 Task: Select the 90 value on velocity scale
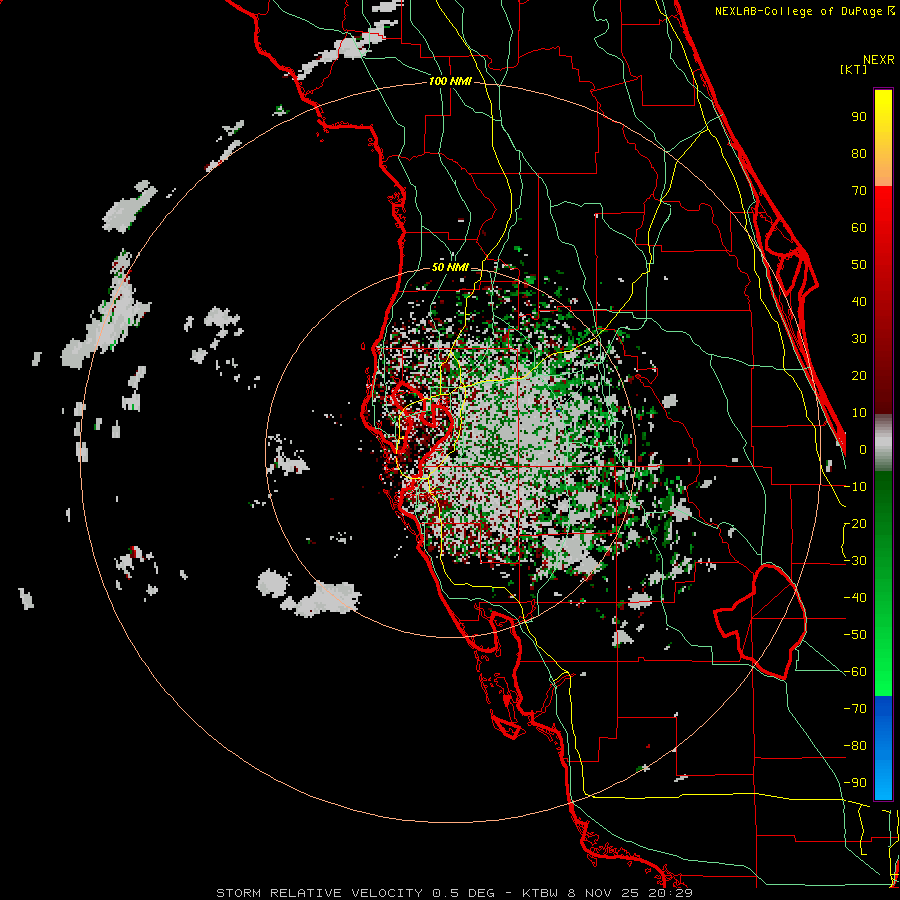pyautogui.click(x=859, y=117)
